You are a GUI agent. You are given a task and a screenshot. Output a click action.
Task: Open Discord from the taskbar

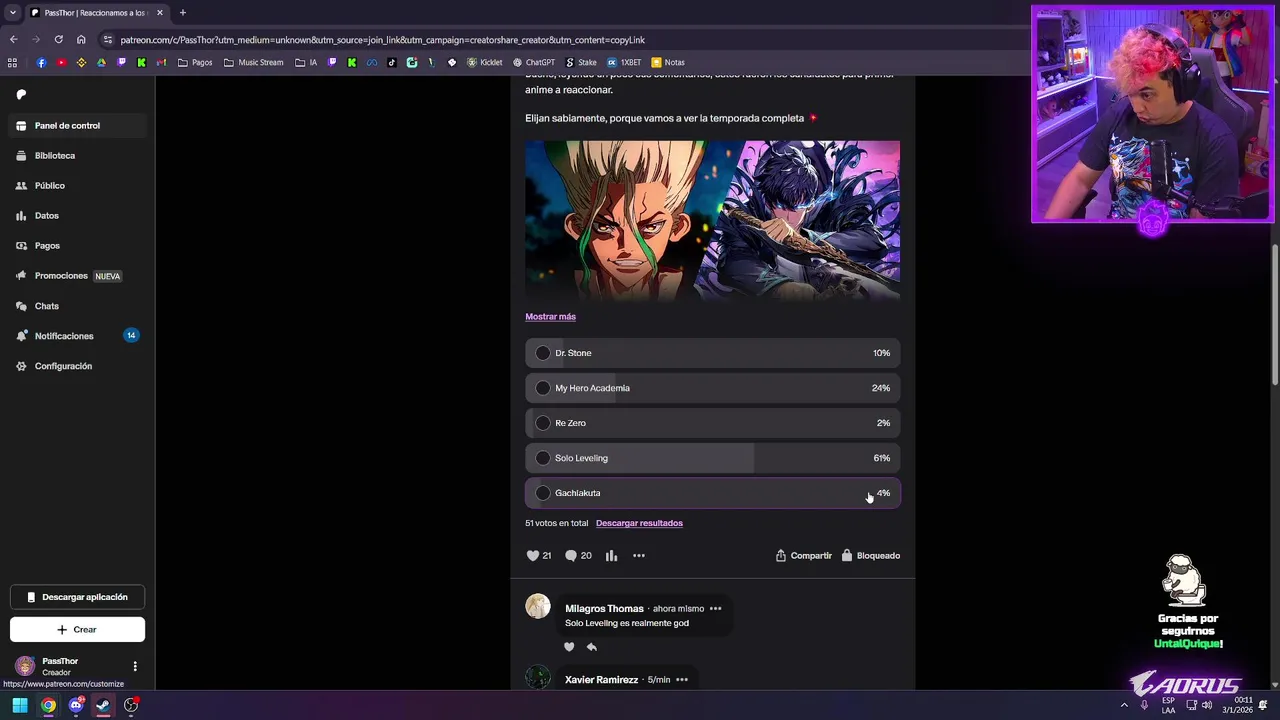click(76, 706)
